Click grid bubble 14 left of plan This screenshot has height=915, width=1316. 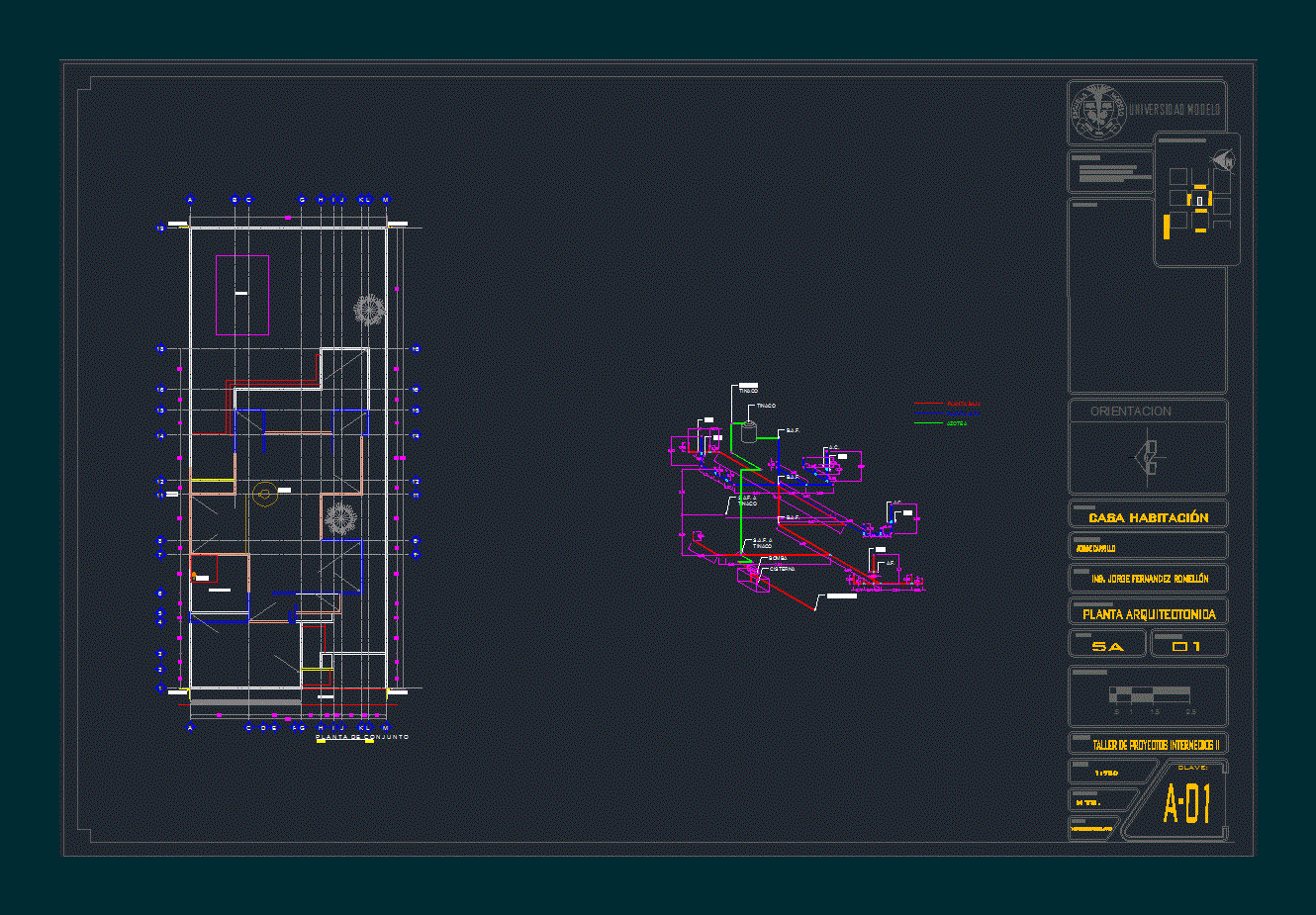pyautogui.click(x=160, y=435)
